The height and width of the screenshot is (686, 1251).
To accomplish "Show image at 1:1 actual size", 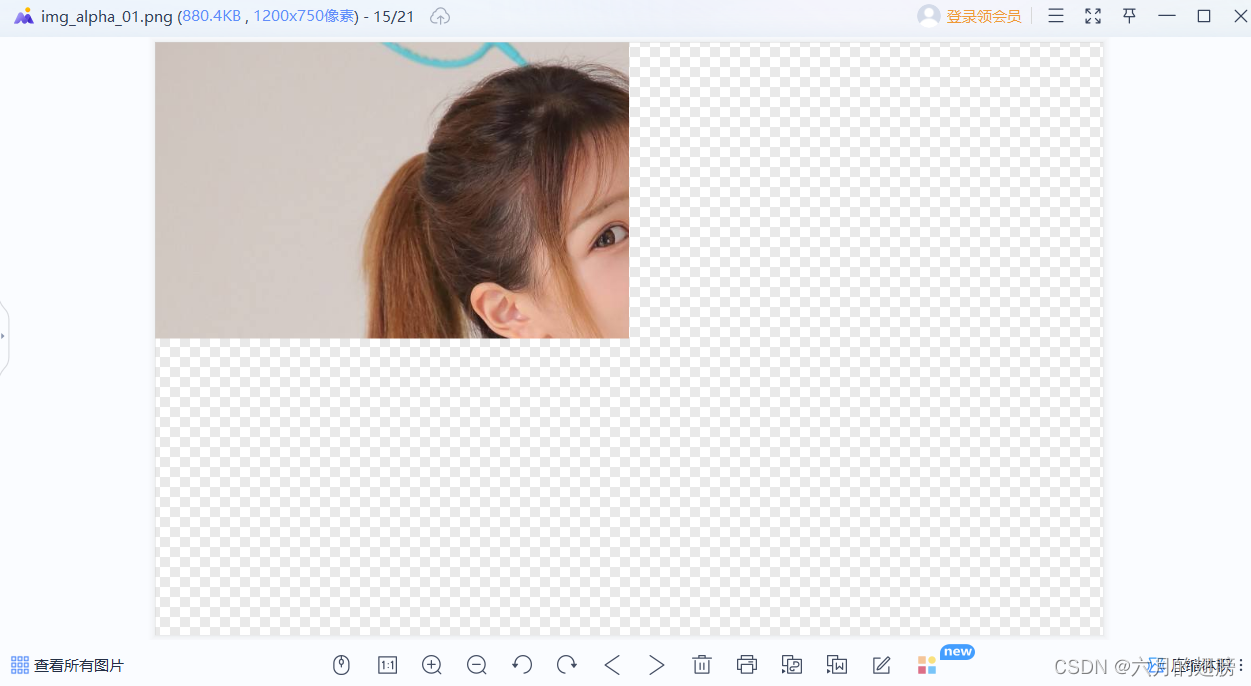I will click(387, 665).
